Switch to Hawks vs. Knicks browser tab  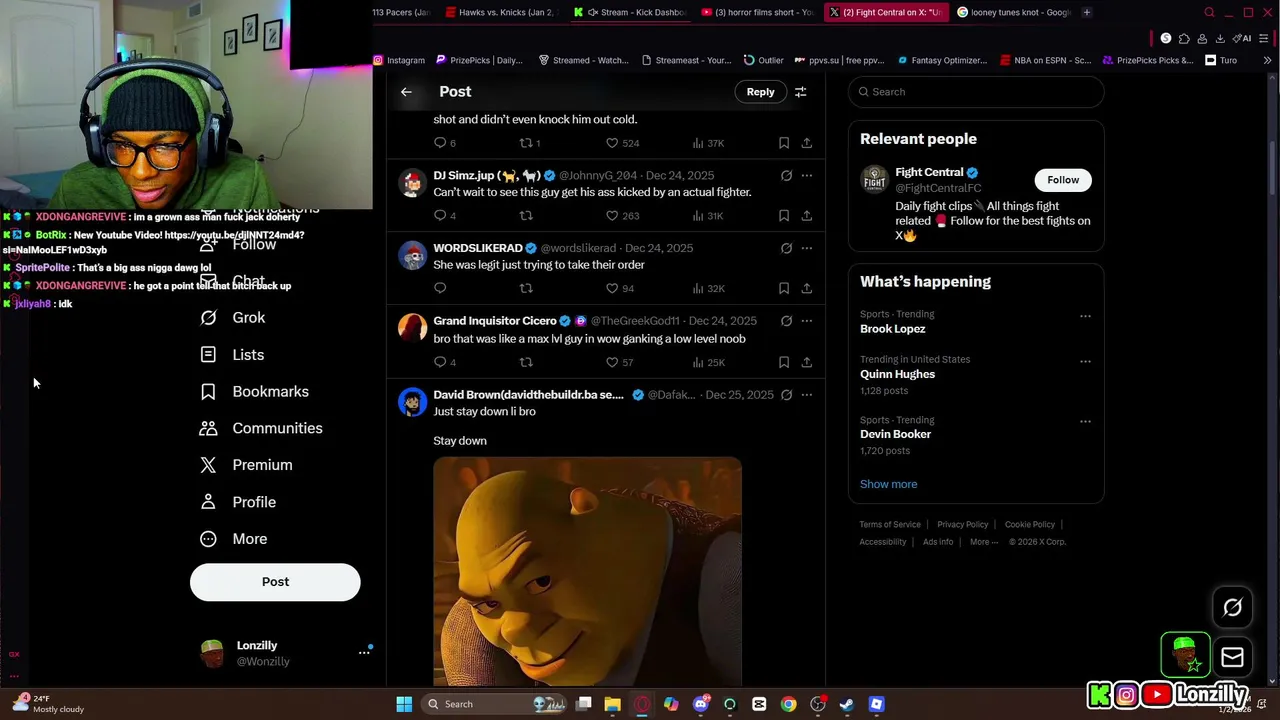[x=499, y=12]
